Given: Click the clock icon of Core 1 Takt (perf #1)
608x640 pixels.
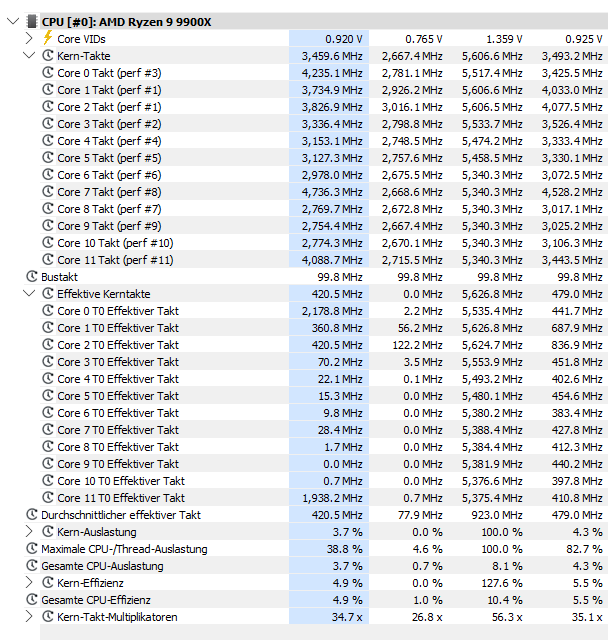Looking at the screenshot, I should (48, 89).
